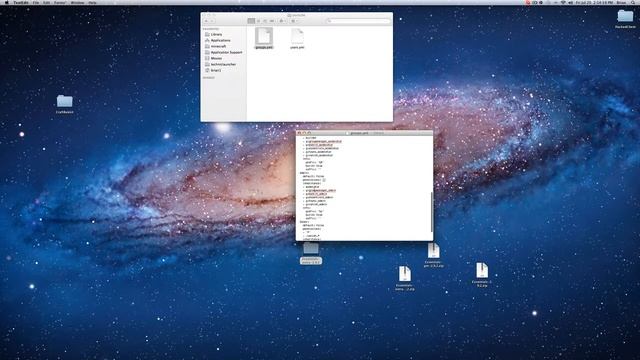
Task: Select the users.yml file in Finder
Action: coord(297,38)
